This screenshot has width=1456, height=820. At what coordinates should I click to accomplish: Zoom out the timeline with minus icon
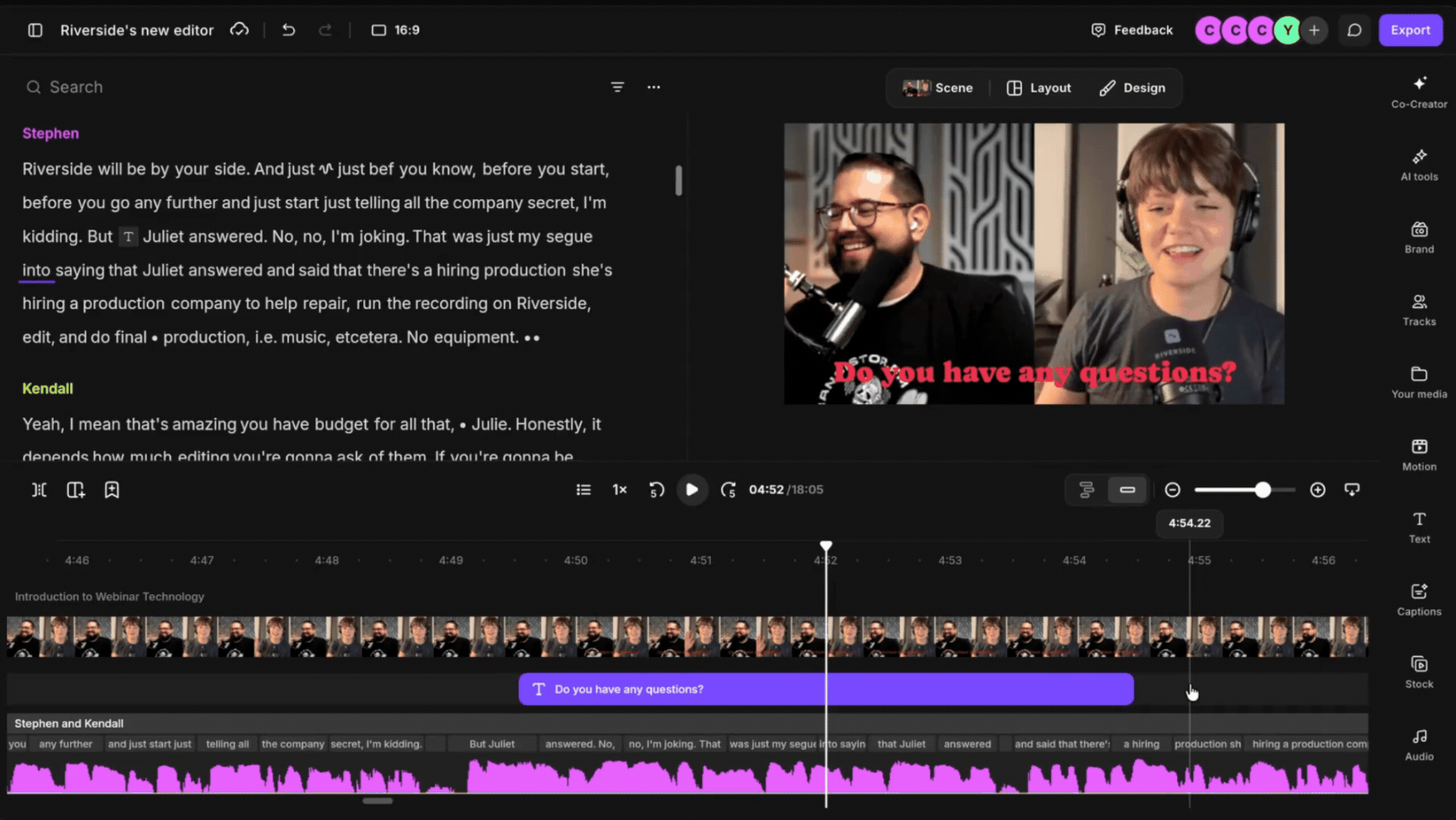point(1172,490)
